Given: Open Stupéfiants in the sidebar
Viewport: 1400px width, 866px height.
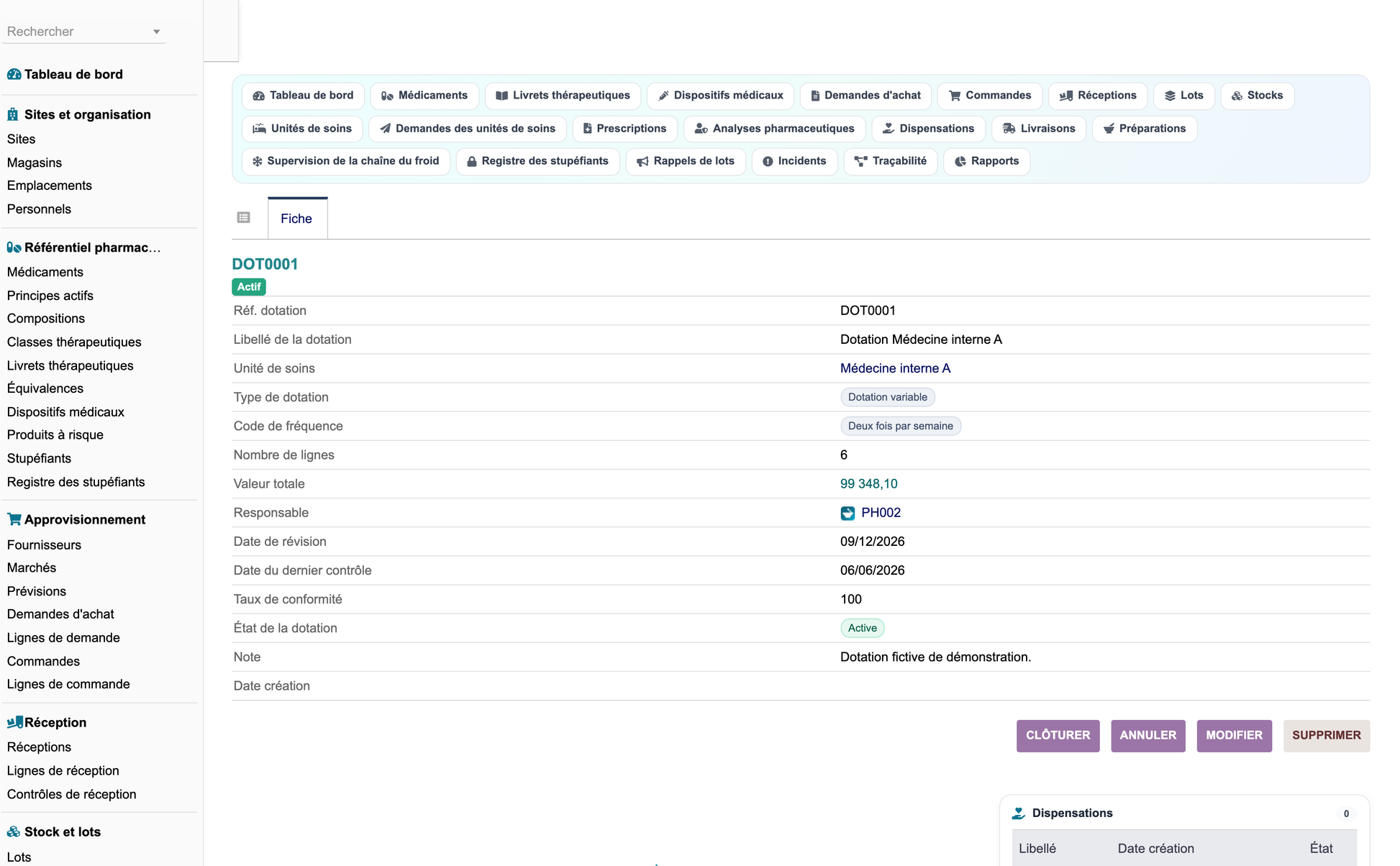Looking at the screenshot, I should click(x=40, y=458).
